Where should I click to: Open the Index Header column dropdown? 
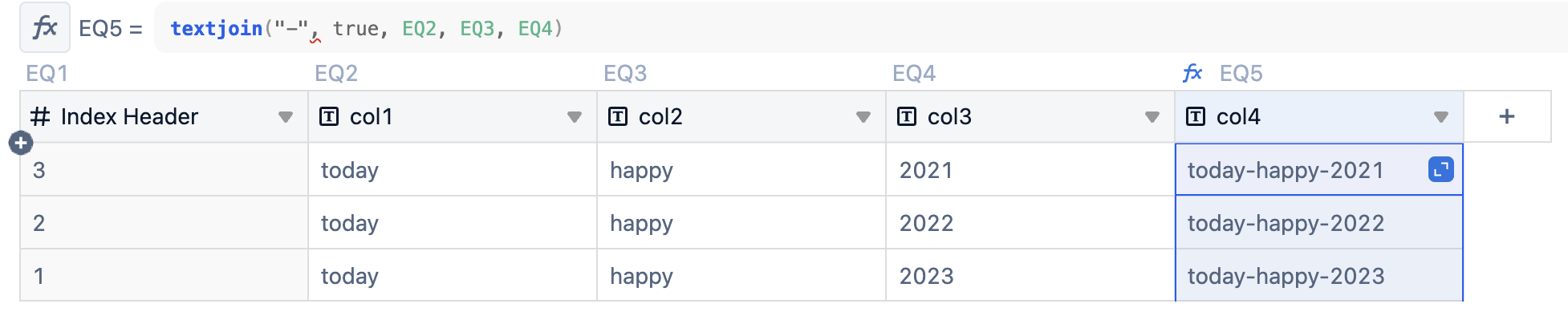pyautogui.click(x=285, y=117)
